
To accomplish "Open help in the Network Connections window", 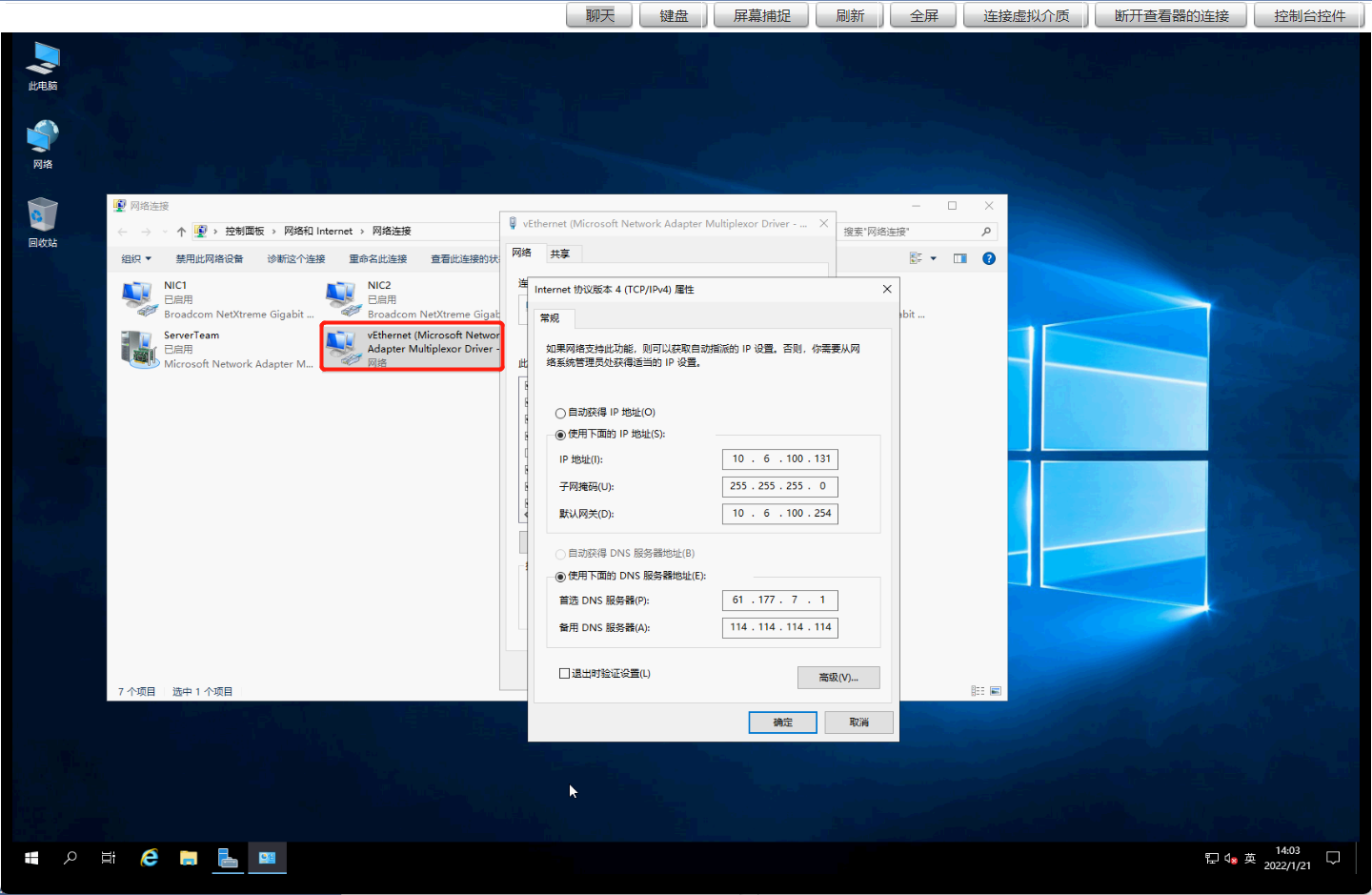I will coord(988,257).
